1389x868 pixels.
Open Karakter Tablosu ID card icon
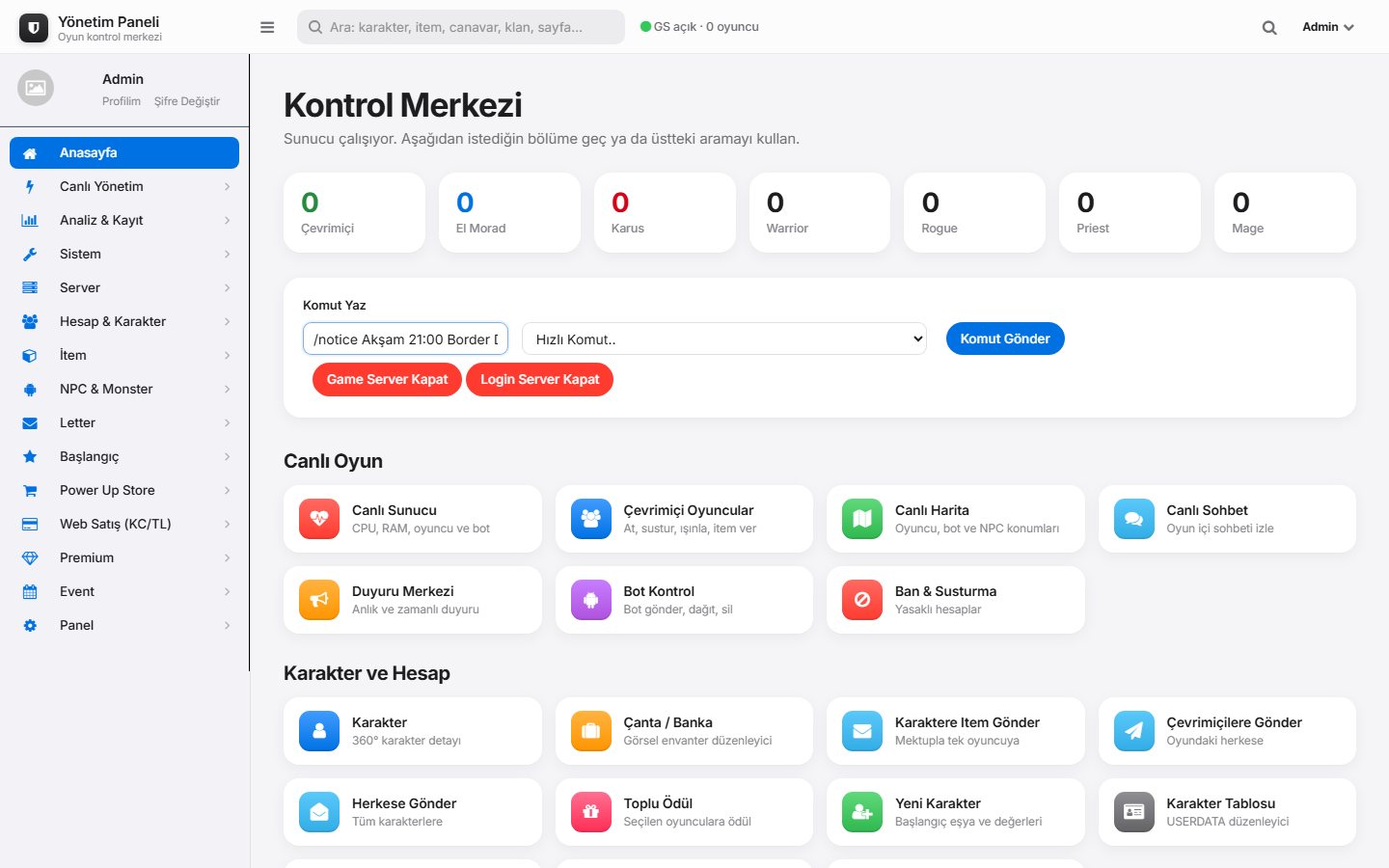point(1133,811)
